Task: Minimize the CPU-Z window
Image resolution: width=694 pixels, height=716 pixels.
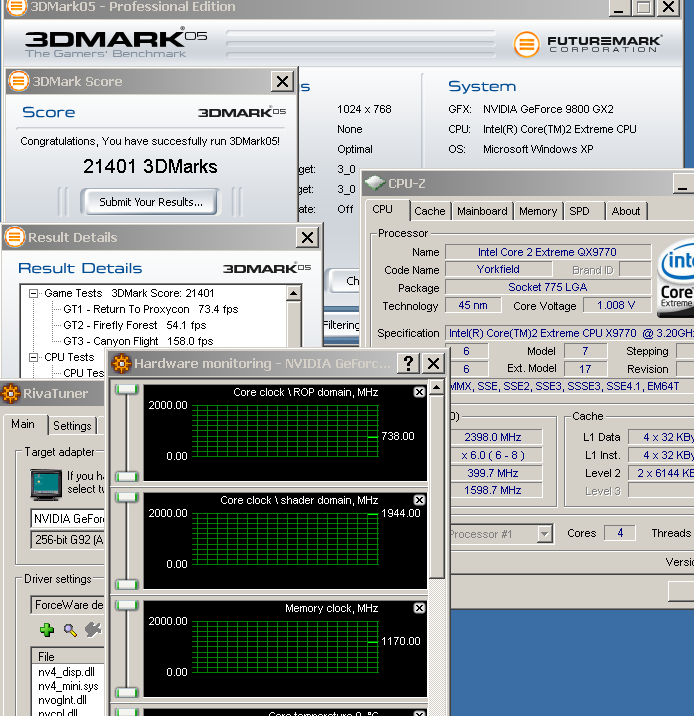Action: coord(683,184)
